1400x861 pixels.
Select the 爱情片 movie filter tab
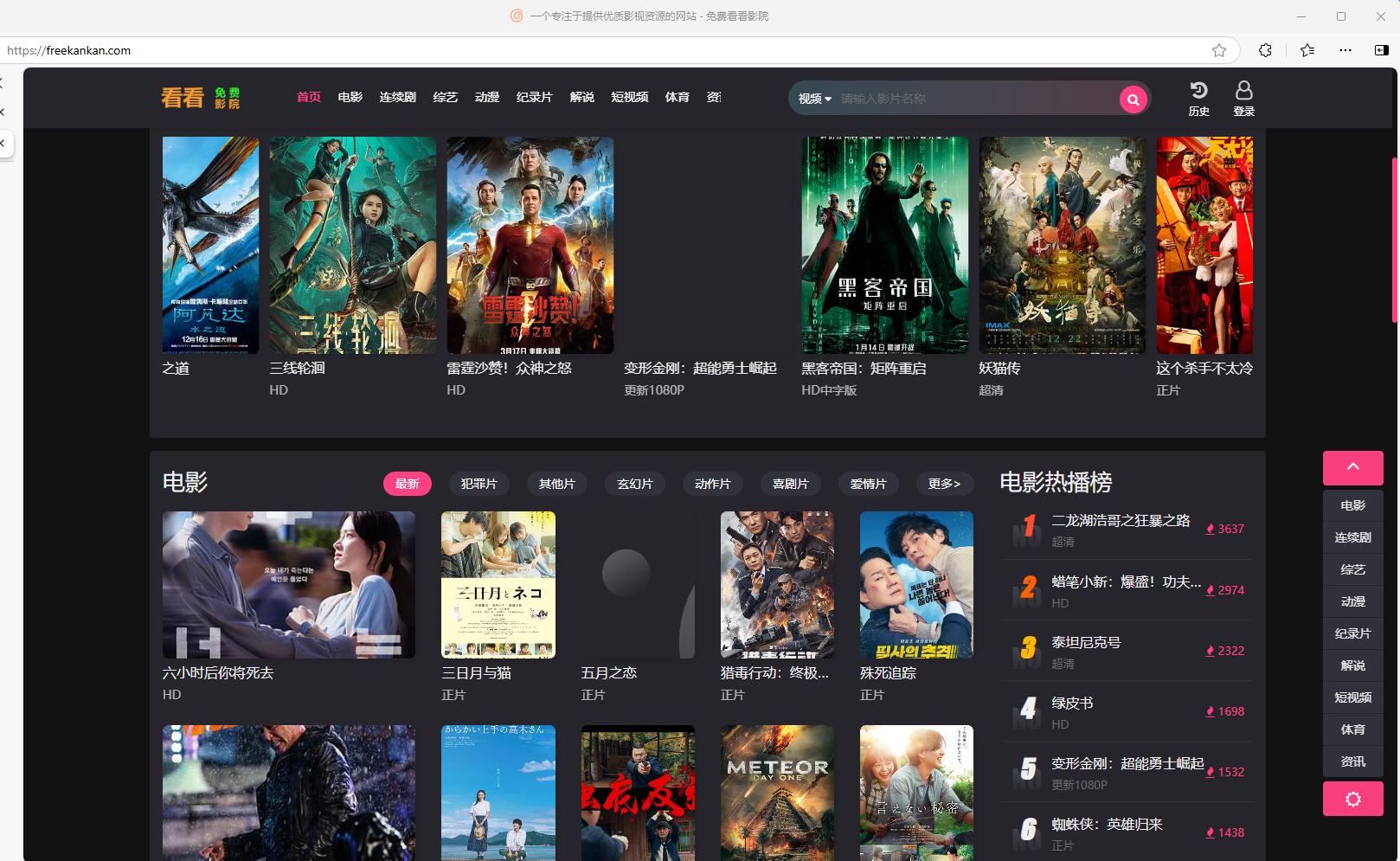click(x=869, y=484)
